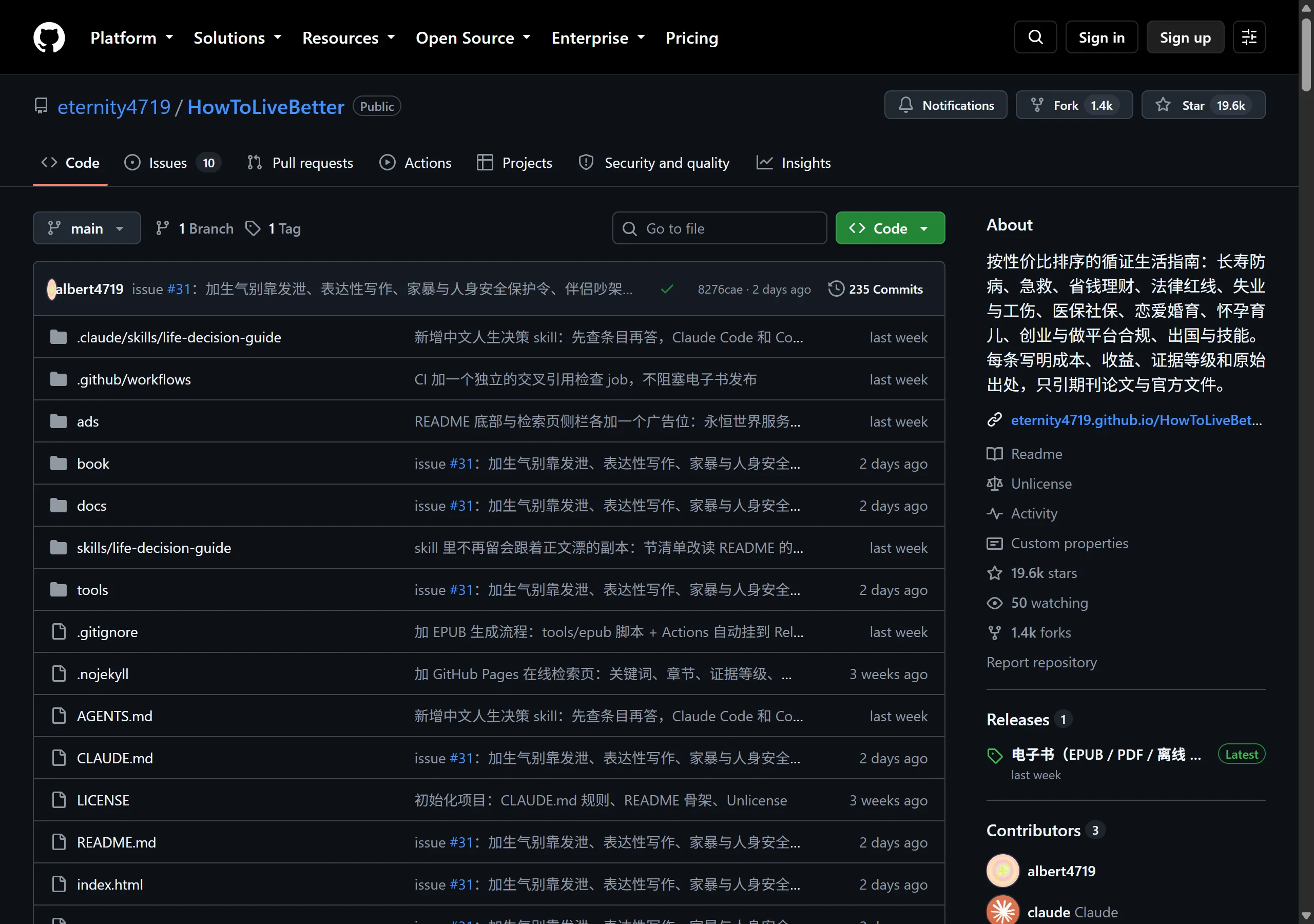
Task: Open the Actions tab
Action: point(415,163)
